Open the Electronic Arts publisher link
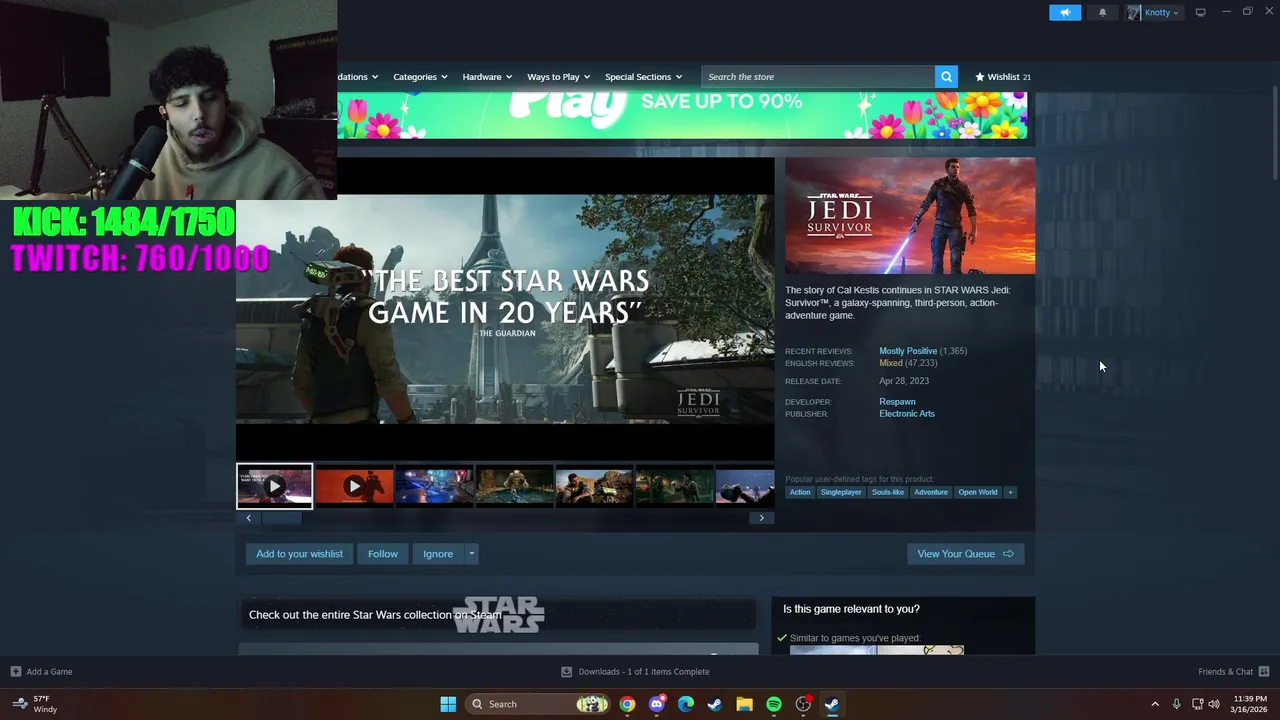This screenshot has height=720, width=1280. click(x=907, y=414)
